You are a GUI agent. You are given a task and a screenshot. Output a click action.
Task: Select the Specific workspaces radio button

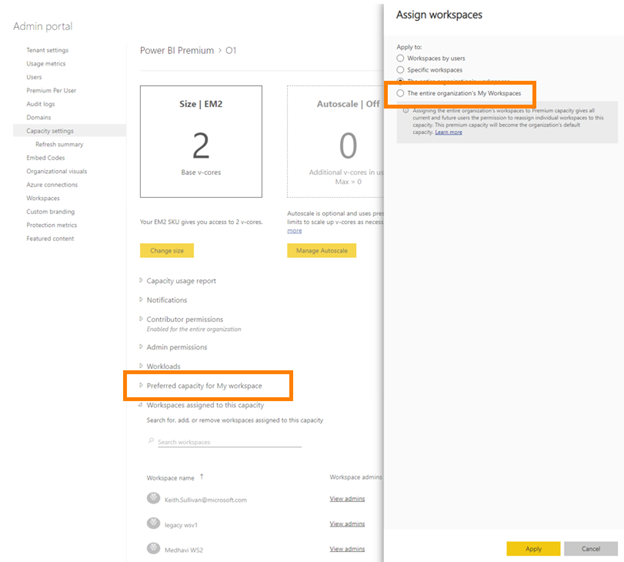402,70
